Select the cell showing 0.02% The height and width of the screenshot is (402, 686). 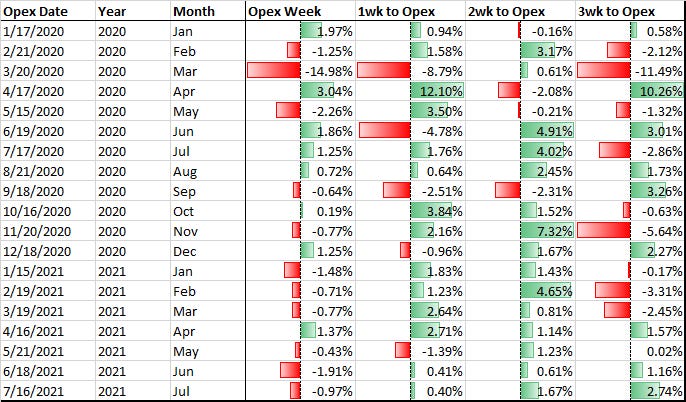[631, 351]
